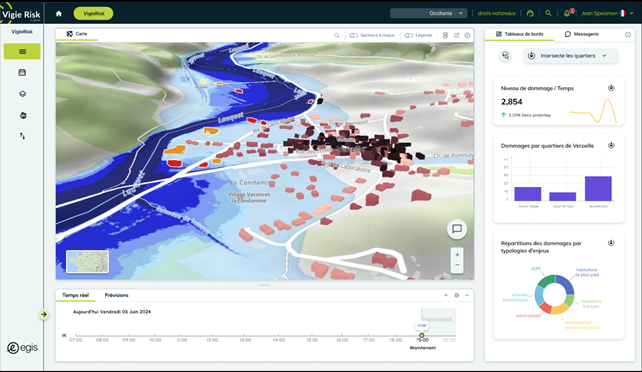Click the 19:00 timeline marker
The height and width of the screenshot is (372, 642).
[422, 335]
